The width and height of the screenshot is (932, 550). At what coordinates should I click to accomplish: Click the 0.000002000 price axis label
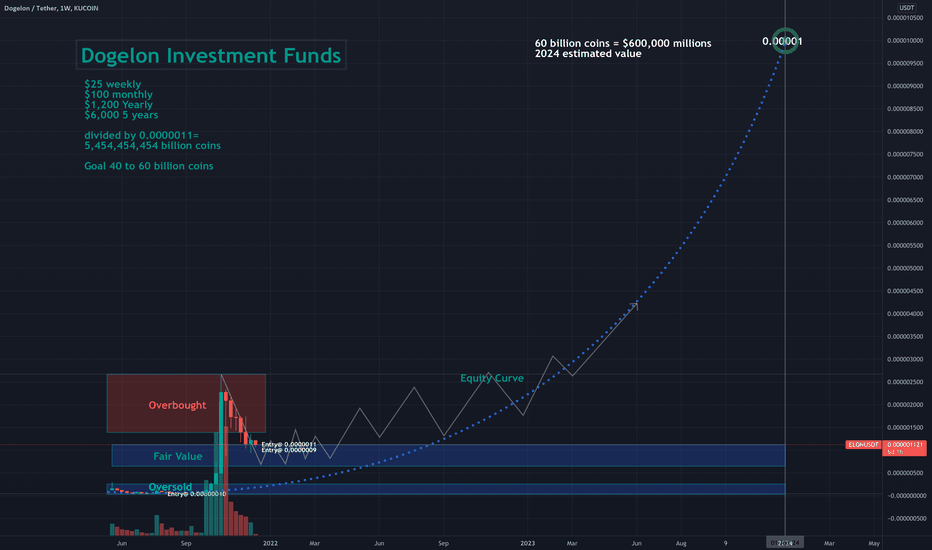[905, 405]
